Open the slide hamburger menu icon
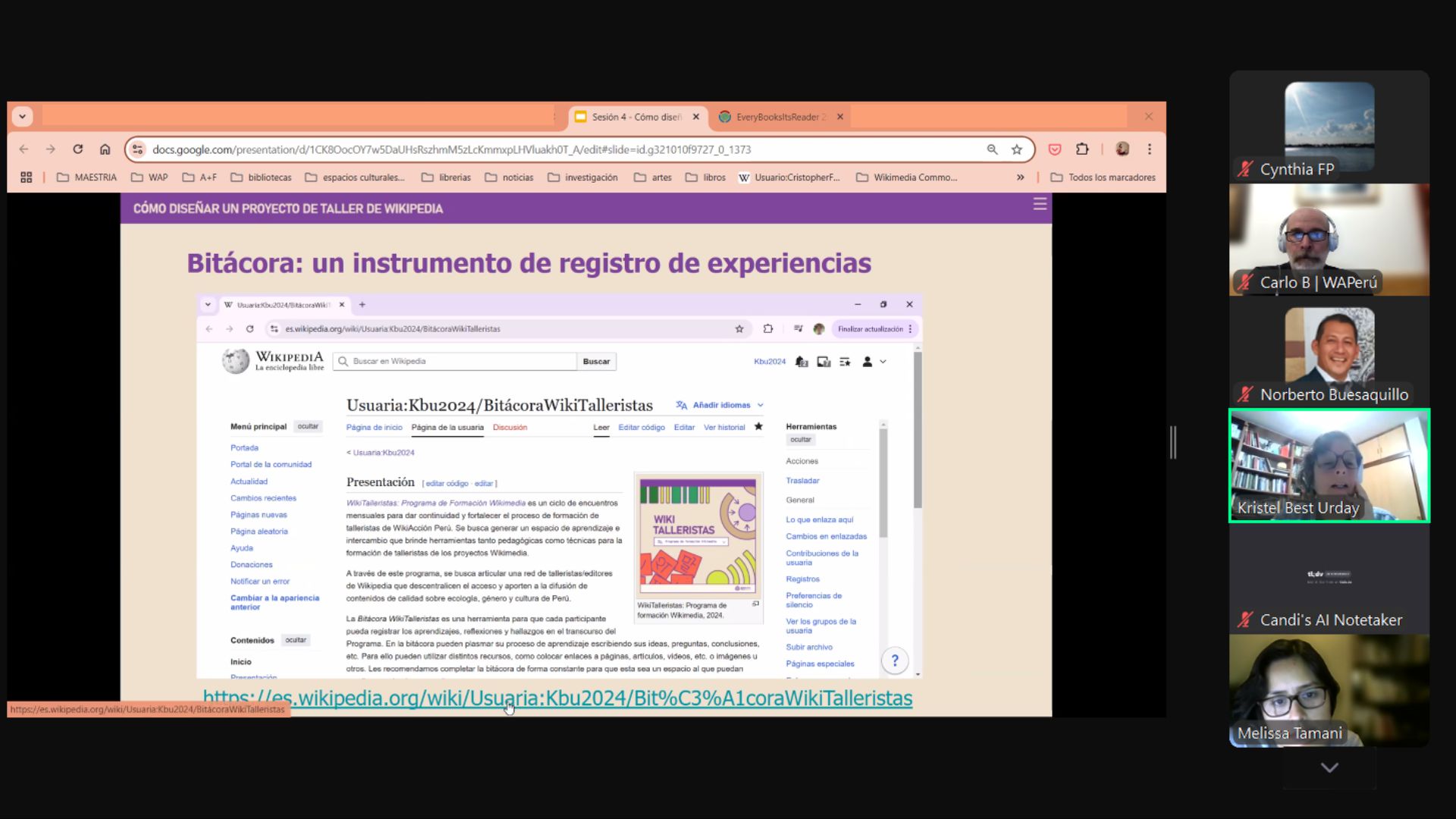The width and height of the screenshot is (1456, 819). (x=1040, y=204)
